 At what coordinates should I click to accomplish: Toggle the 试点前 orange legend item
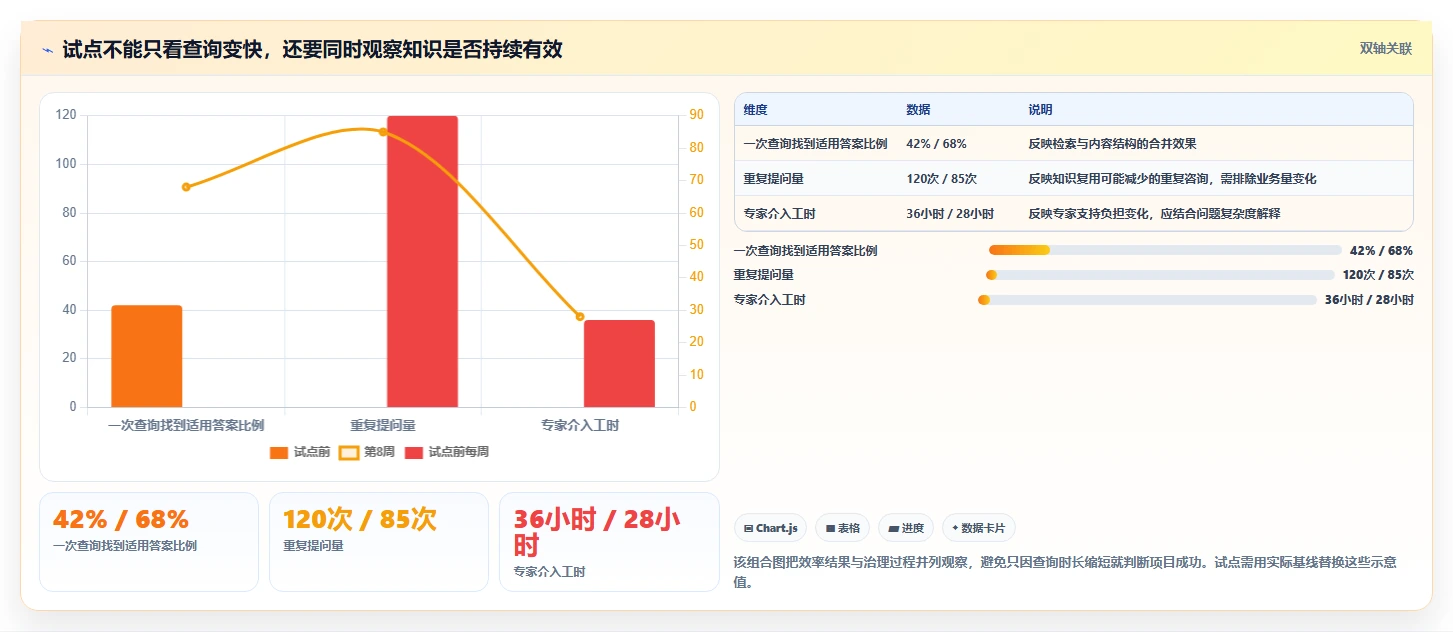pyautogui.click(x=300, y=452)
